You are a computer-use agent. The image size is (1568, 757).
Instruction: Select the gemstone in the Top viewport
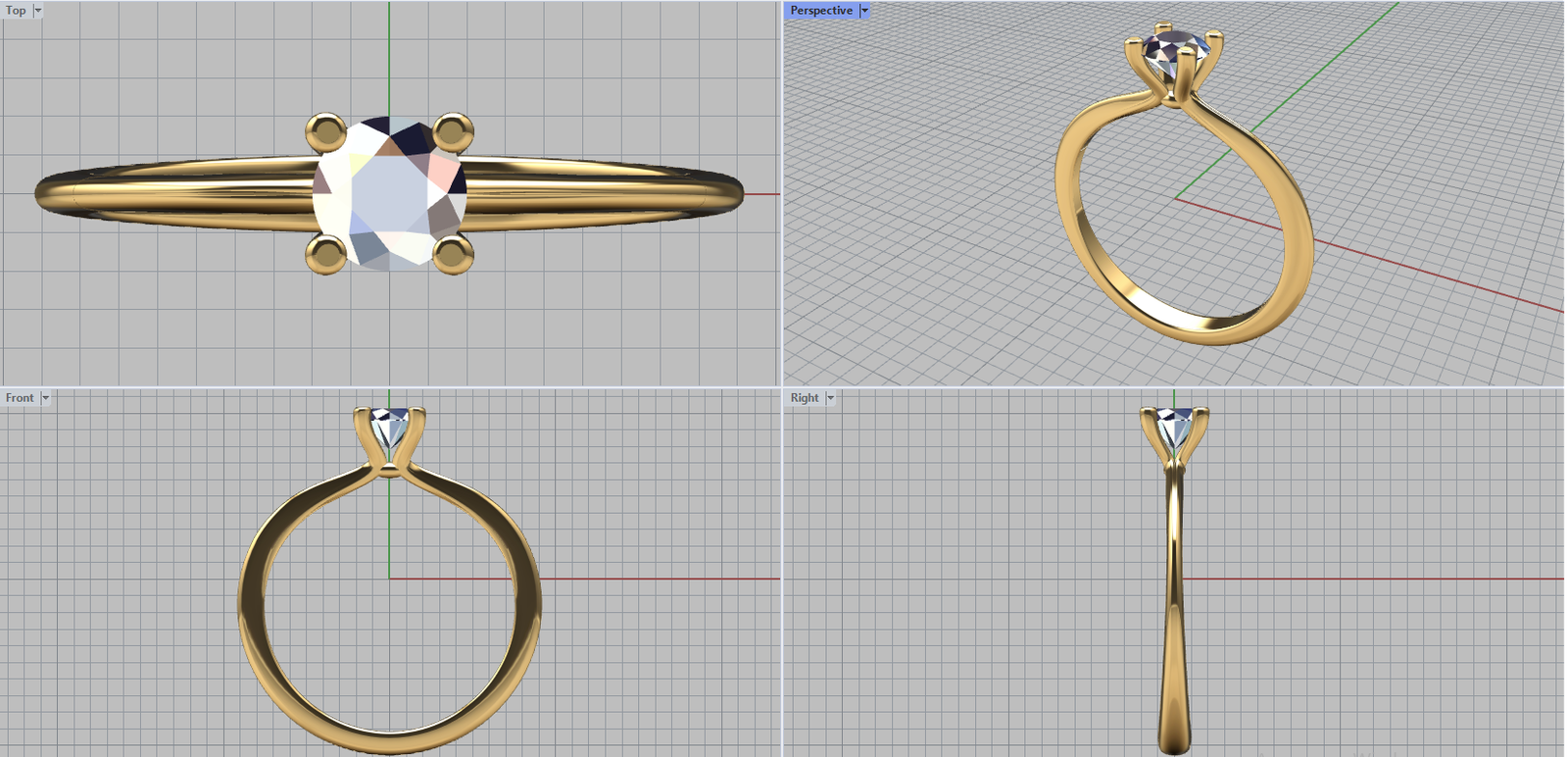point(389,193)
